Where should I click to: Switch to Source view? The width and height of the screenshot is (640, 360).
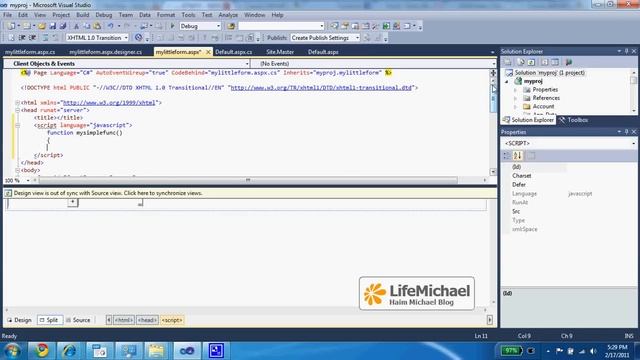pyautogui.click(x=78, y=320)
